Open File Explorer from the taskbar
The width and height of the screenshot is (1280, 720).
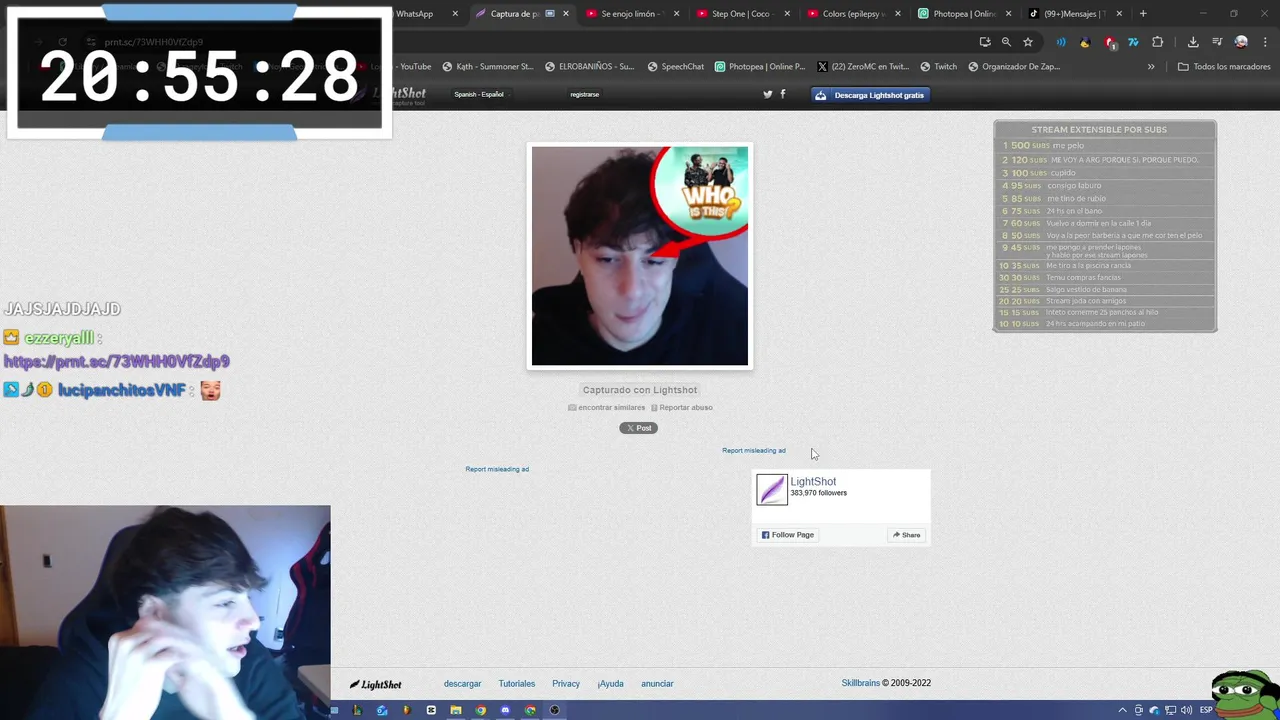[x=456, y=710]
